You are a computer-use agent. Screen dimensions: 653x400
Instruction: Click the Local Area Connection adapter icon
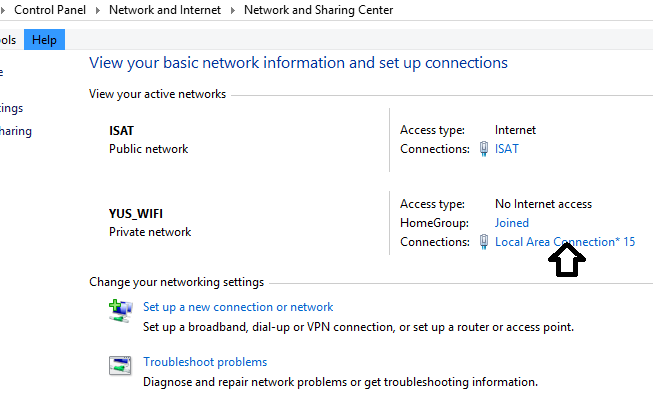(484, 242)
